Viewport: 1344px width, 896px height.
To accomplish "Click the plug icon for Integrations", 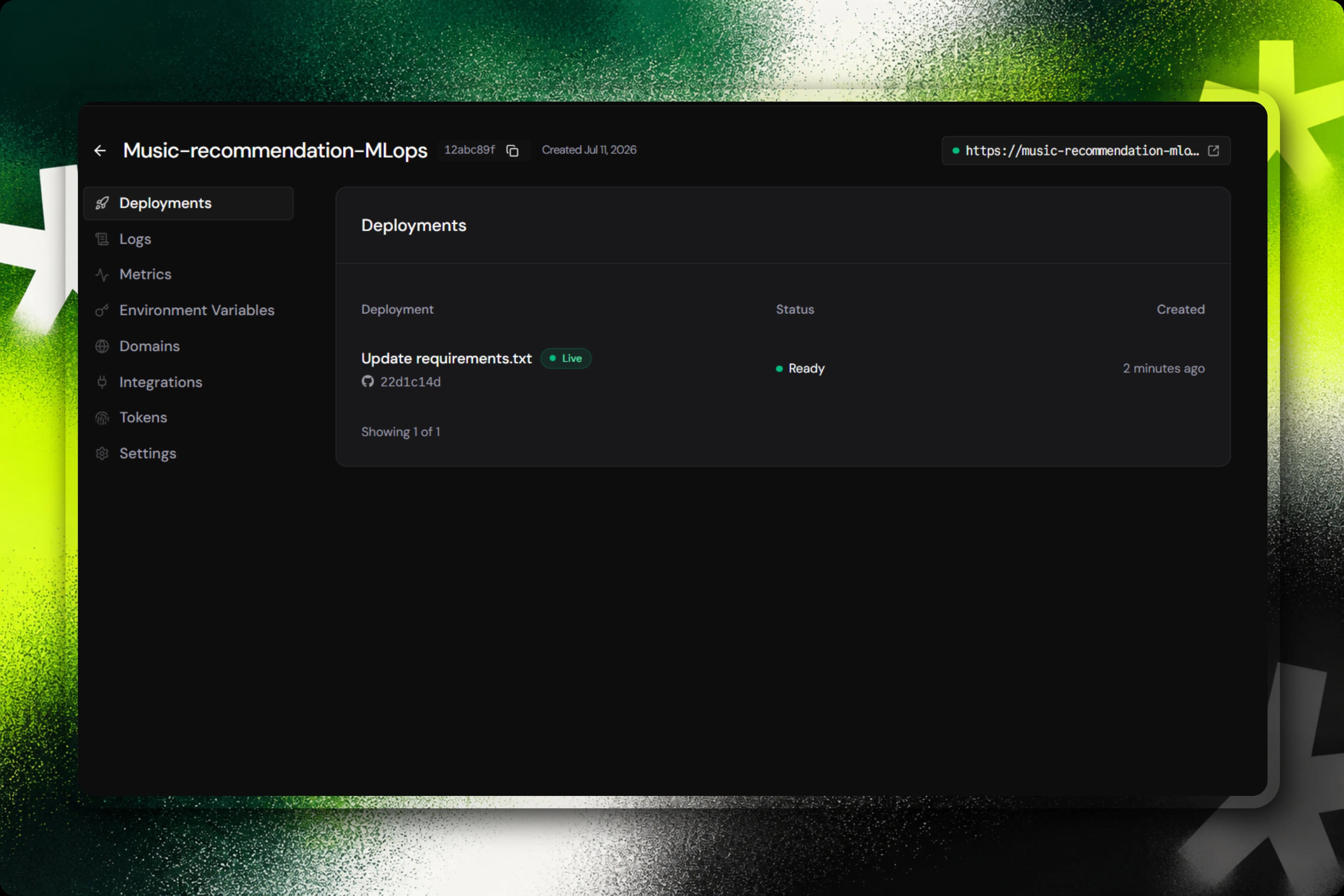I will tap(102, 382).
